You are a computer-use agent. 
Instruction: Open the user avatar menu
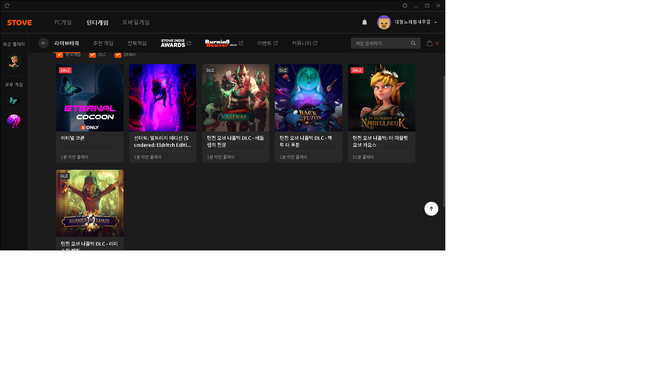tap(384, 22)
